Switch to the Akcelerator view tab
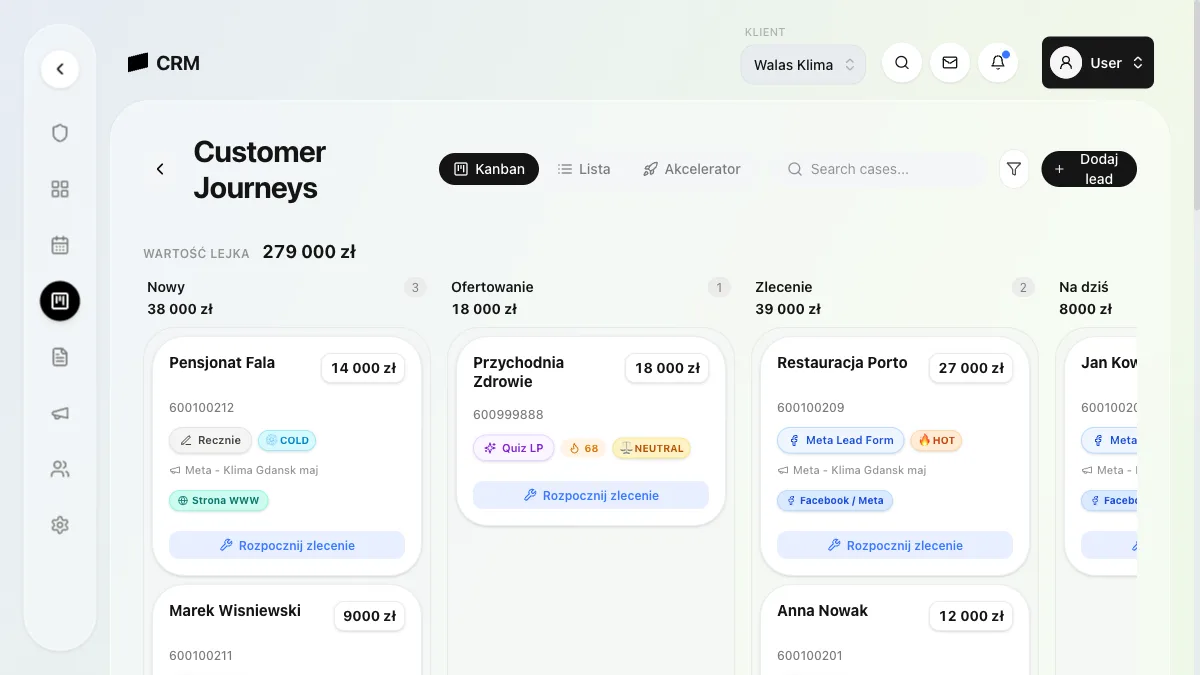The width and height of the screenshot is (1200, 675). pyautogui.click(x=692, y=169)
